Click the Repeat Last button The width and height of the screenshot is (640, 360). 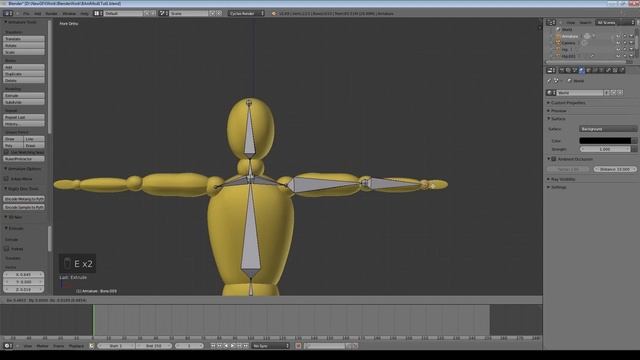pos(24,117)
